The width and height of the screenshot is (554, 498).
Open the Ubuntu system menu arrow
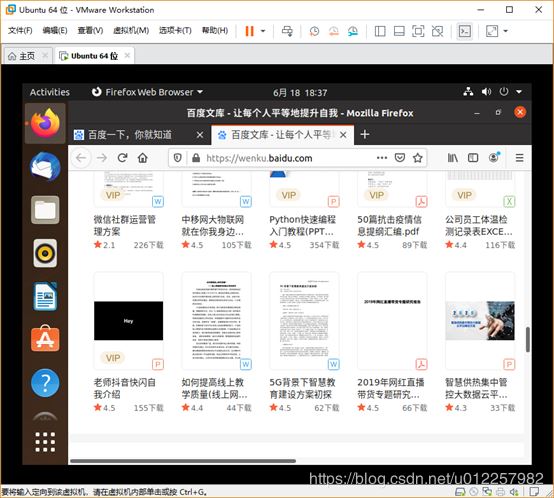point(519,92)
